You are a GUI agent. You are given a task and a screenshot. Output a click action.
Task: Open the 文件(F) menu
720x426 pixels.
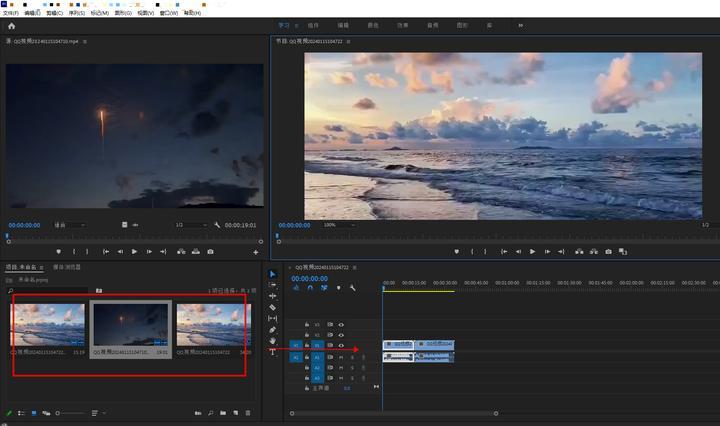coord(10,13)
